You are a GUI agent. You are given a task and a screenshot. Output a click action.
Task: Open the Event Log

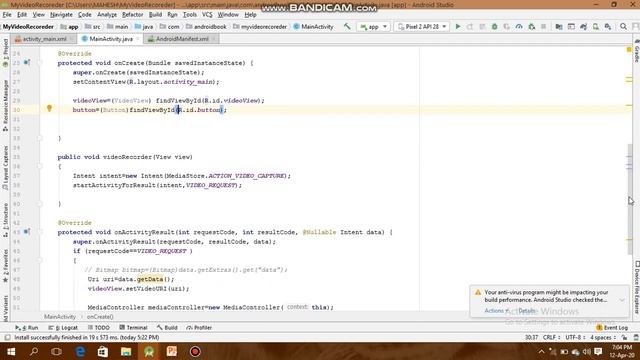[612, 327]
